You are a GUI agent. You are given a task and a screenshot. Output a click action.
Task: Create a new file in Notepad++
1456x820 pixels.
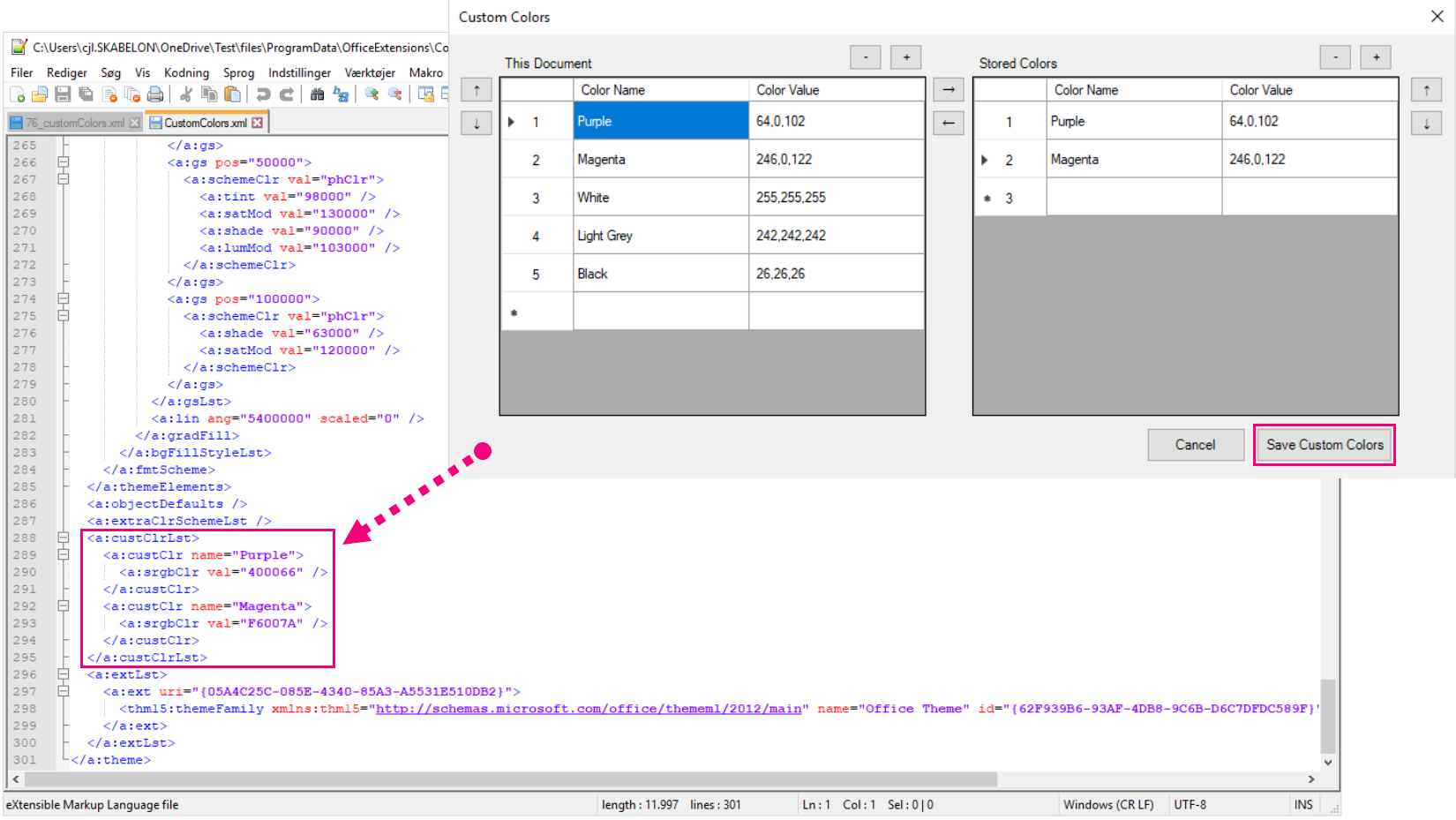pyautogui.click(x=17, y=94)
